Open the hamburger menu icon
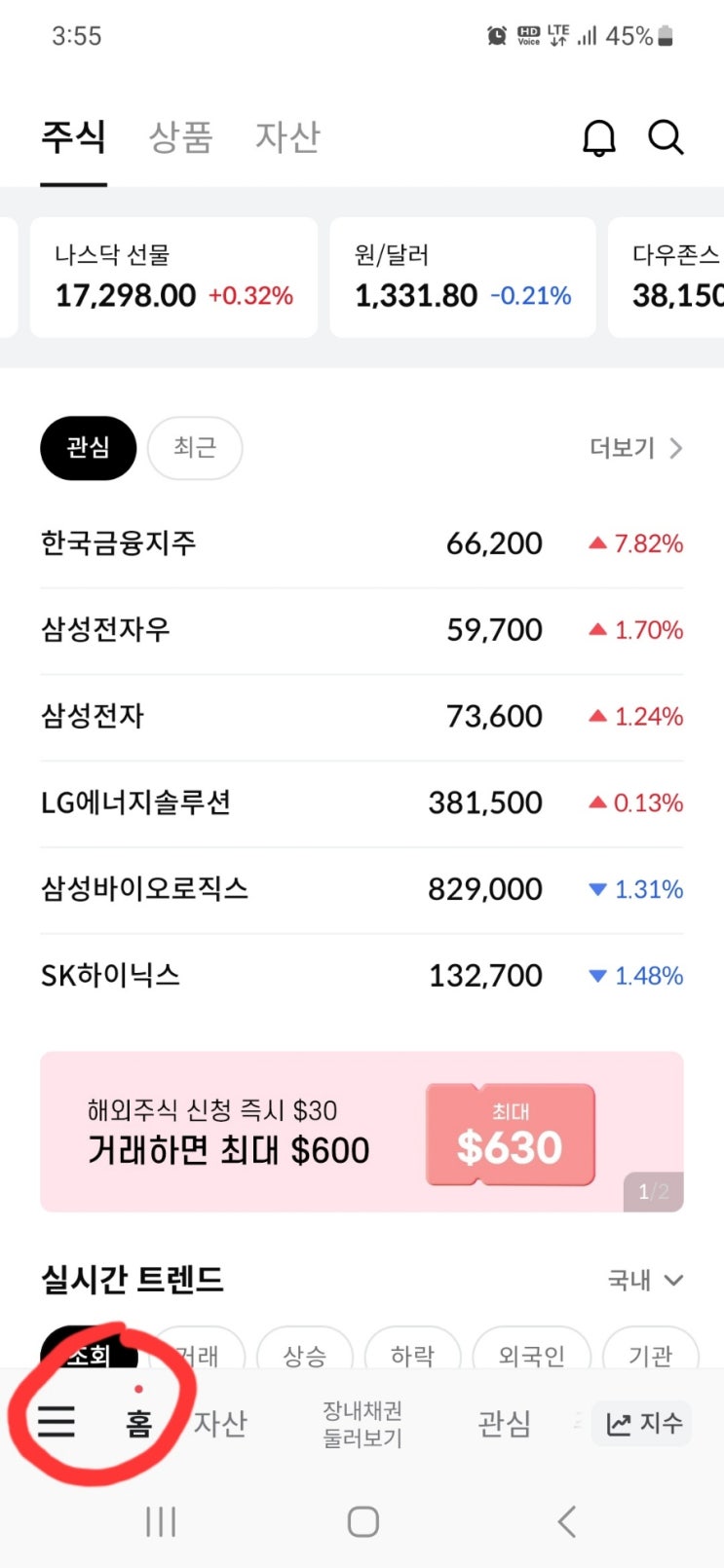Image resolution: width=724 pixels, height=1568 pixels. pos(57,1423)
